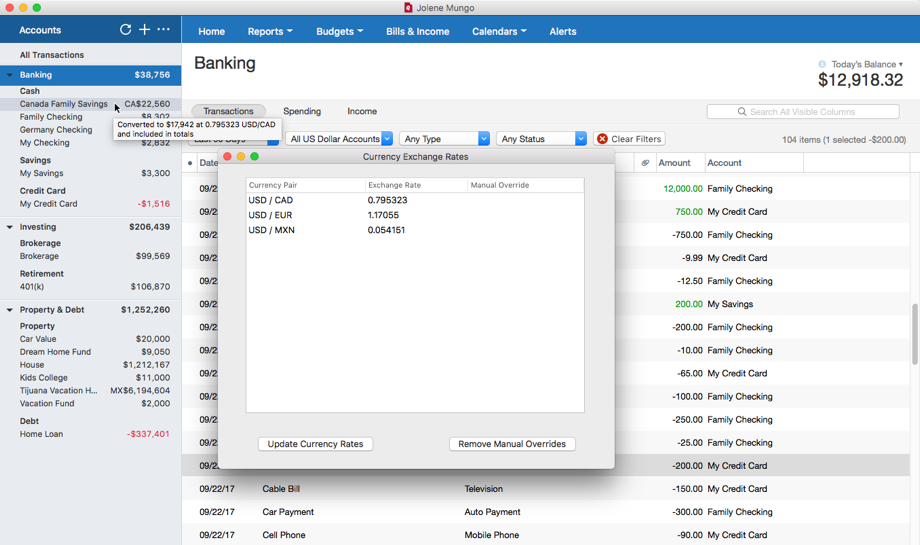This screenshot has width=920, height=545.
Task: Select Dream Home Fund account
Action: 90,352
